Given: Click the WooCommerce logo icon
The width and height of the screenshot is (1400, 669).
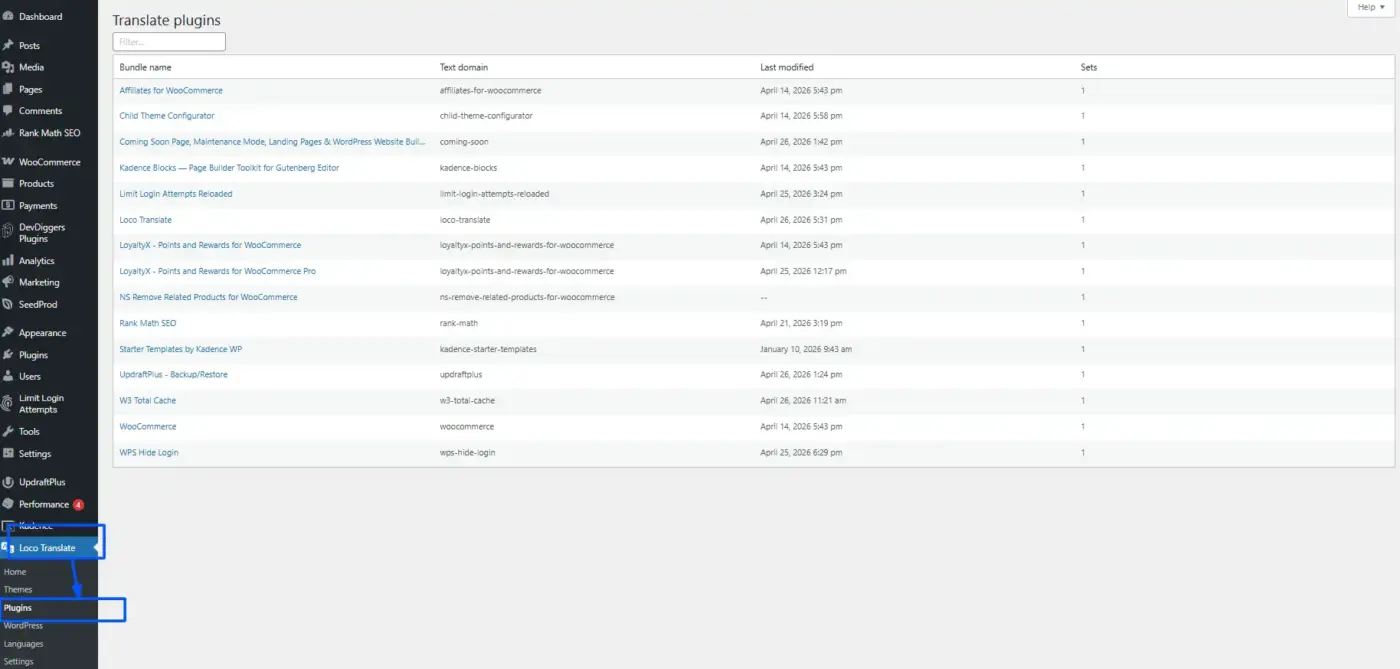Looking at the screenshot, I should (x=8, y=162).
